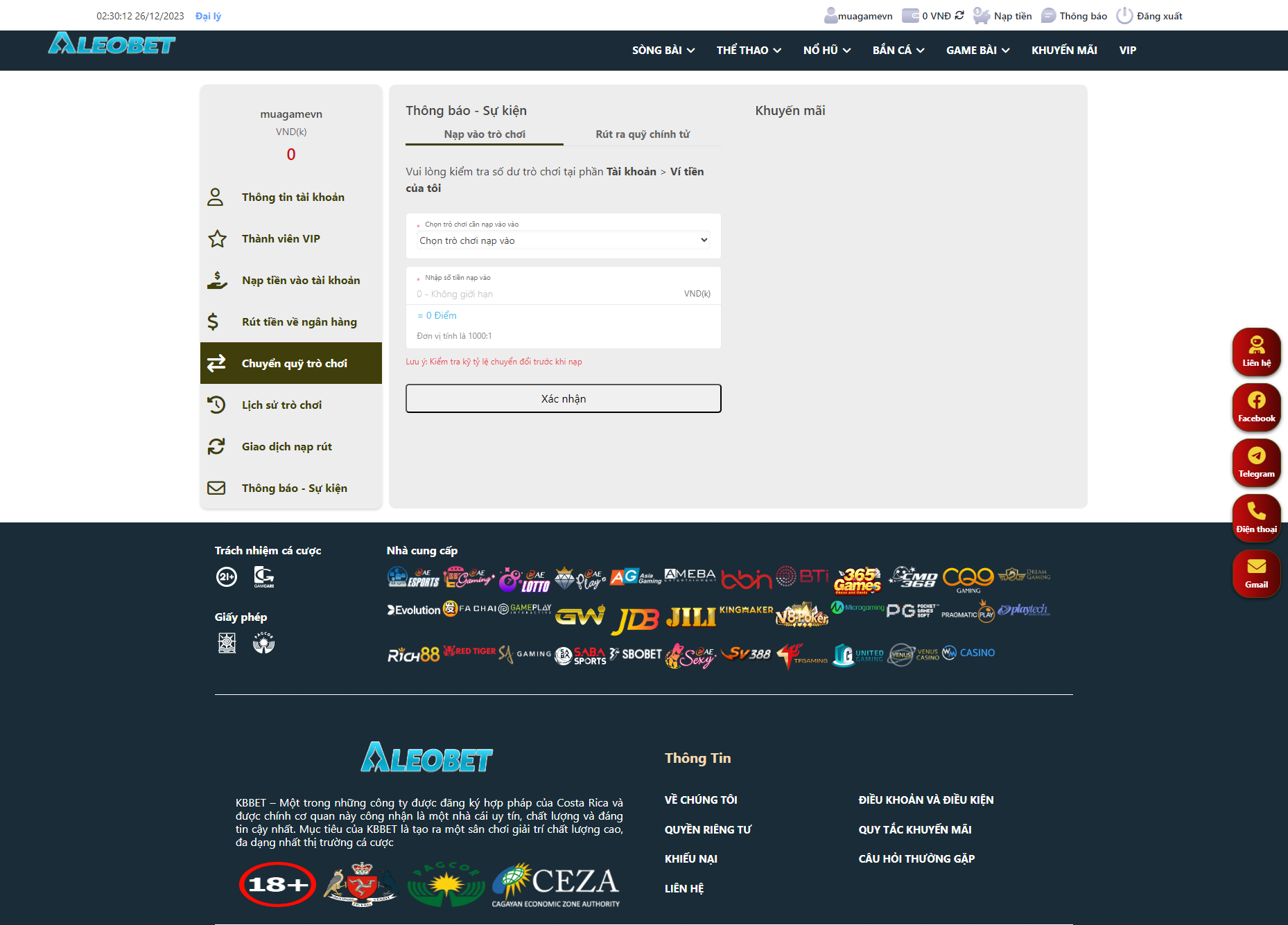Open Nạp tiền vào tài khoản in sidebar
The image size is (1288, 925).
(x=291, y=280)
